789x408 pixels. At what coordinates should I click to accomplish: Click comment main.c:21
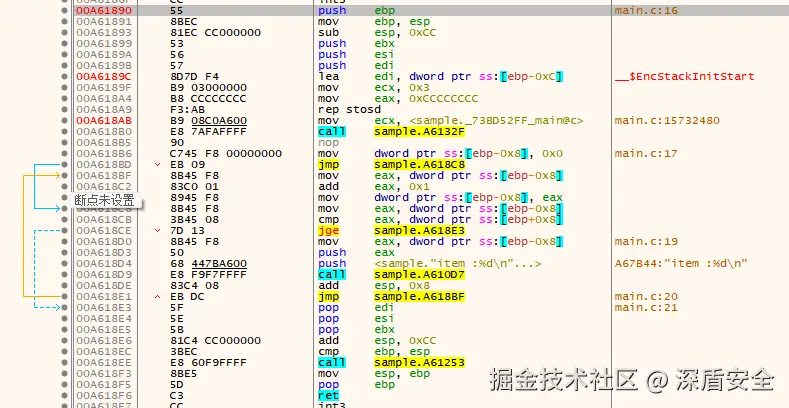point(646,308)
